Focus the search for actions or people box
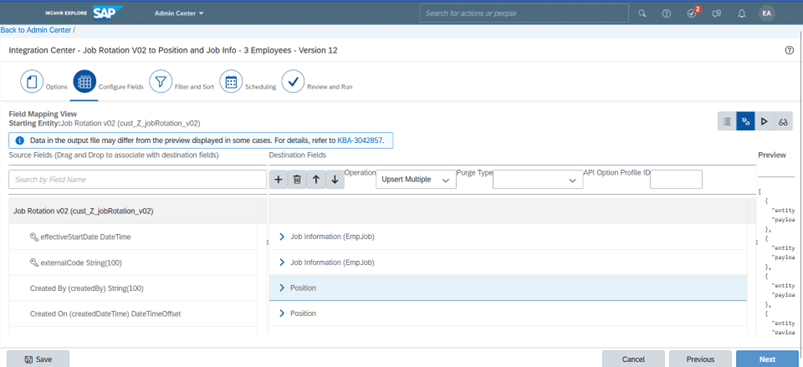The height and width of the screenshot is (367, 803). (524, 13)
